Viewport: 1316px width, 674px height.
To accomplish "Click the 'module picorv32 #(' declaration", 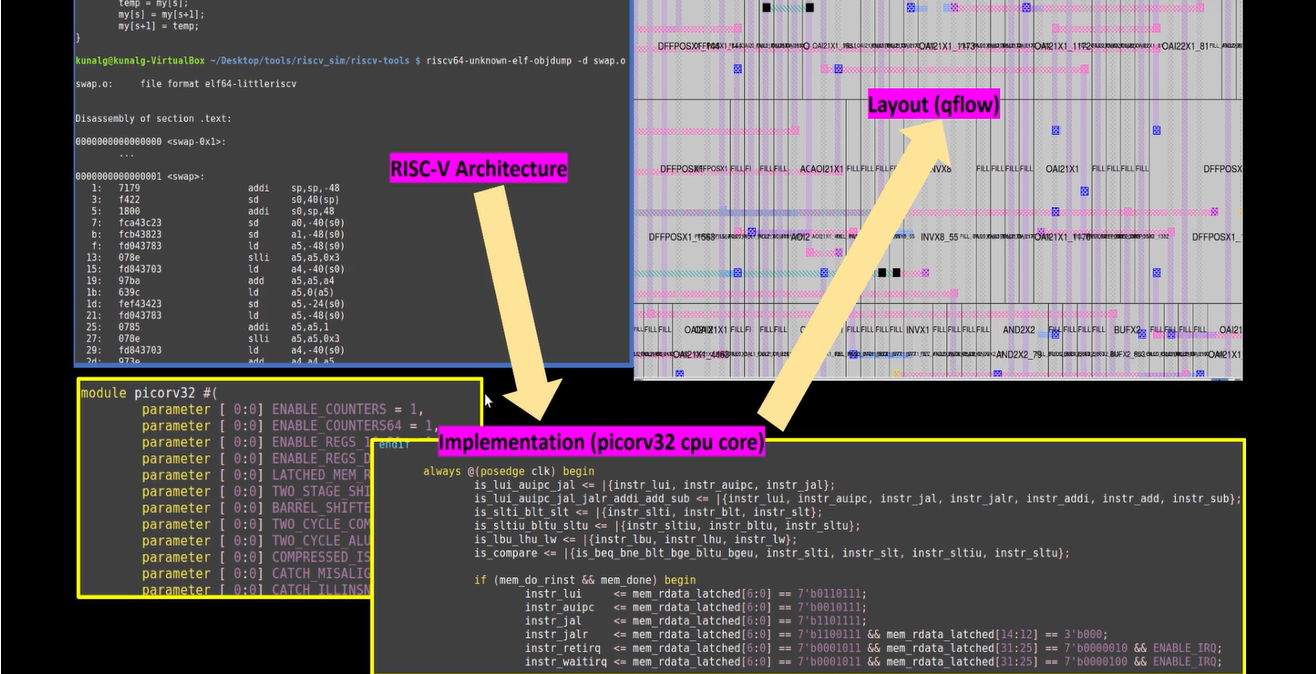I will pyautogui.click(x=148, y=393).
